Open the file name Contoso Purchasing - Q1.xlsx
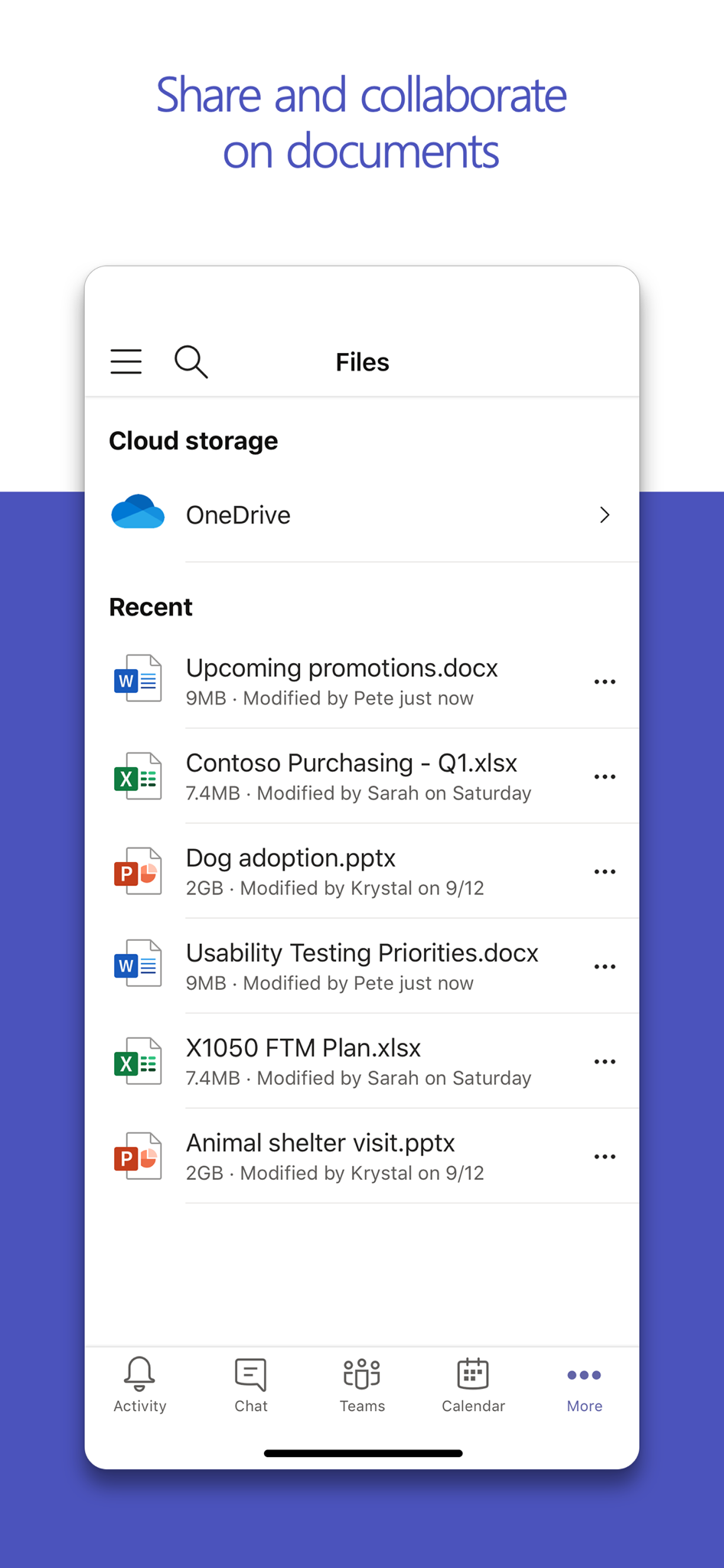 point(352,763)
